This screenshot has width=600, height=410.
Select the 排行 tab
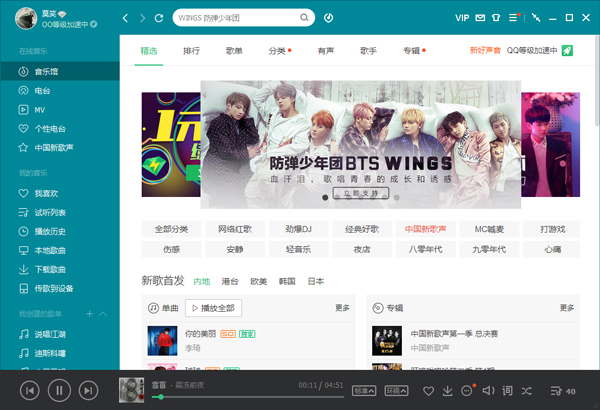tap(191, 51)
